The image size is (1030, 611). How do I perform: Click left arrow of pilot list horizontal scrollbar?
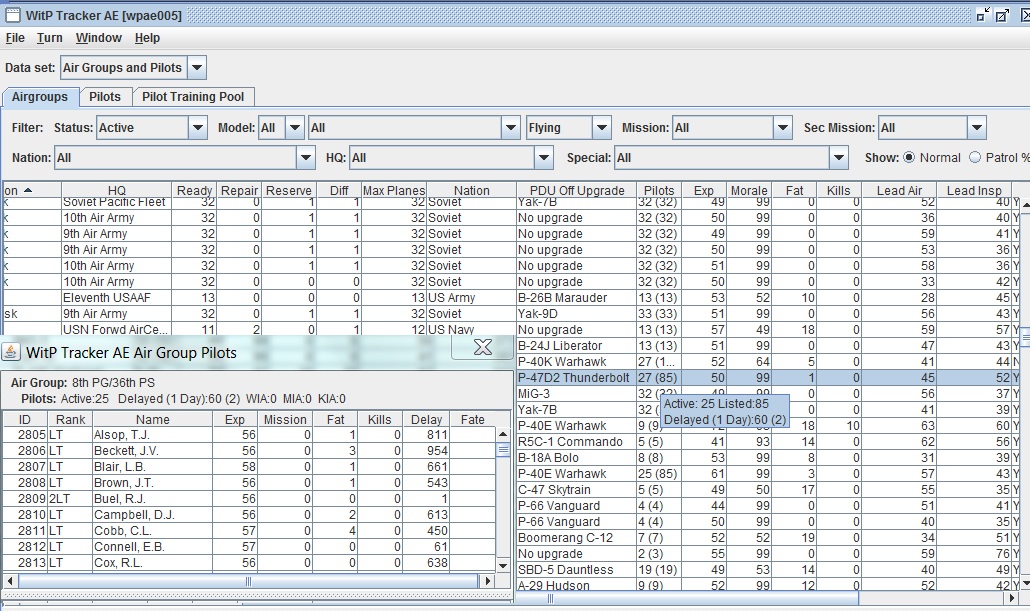pyautogui.click(x=10, y=581)
